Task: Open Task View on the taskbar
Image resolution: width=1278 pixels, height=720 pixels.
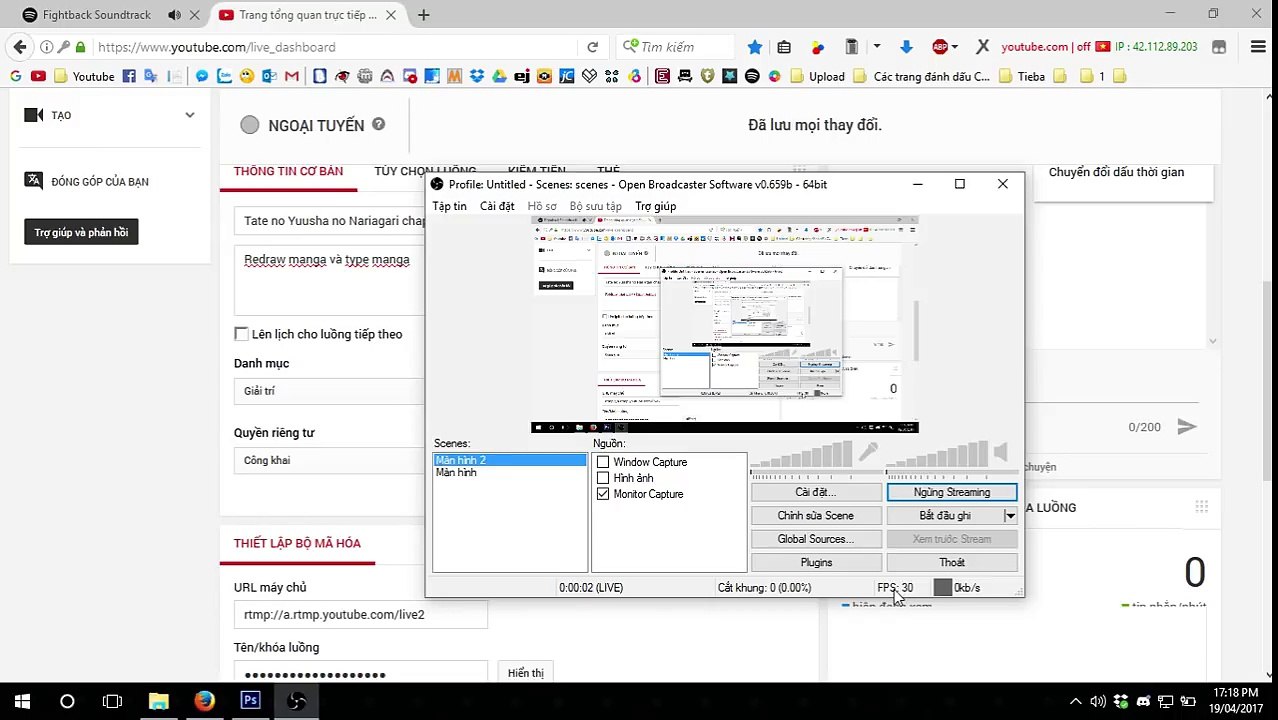Action: (x=112, y=701)
